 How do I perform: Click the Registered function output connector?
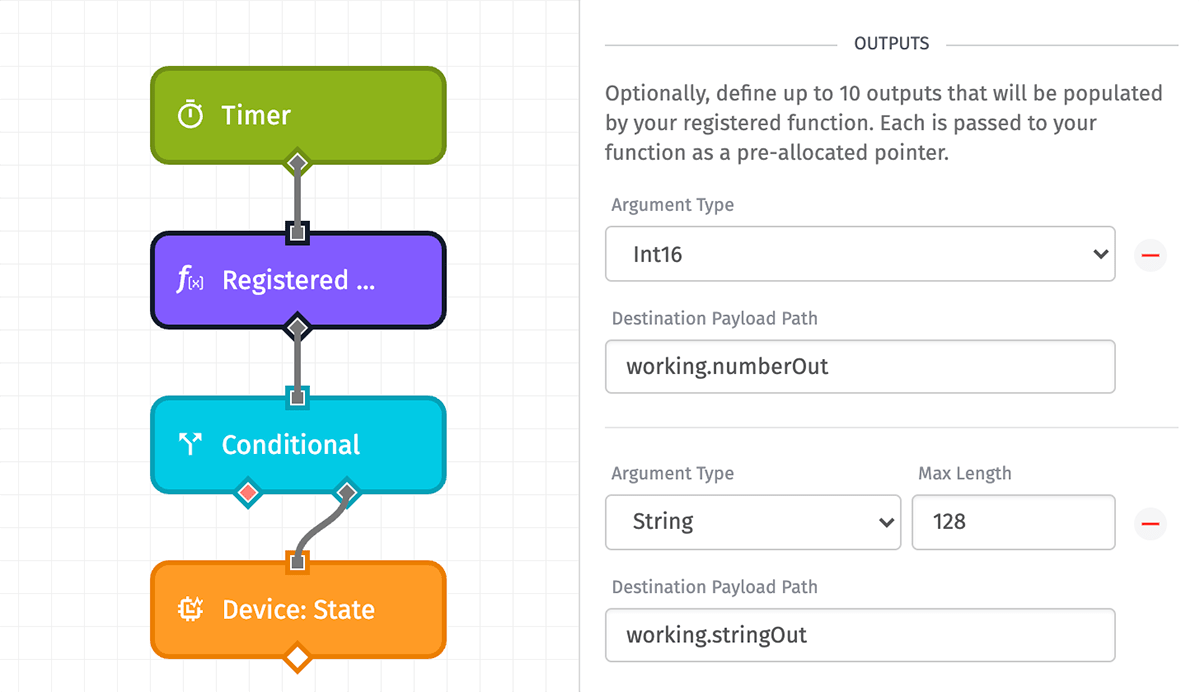pyautogui.click(x=297, y=327)
